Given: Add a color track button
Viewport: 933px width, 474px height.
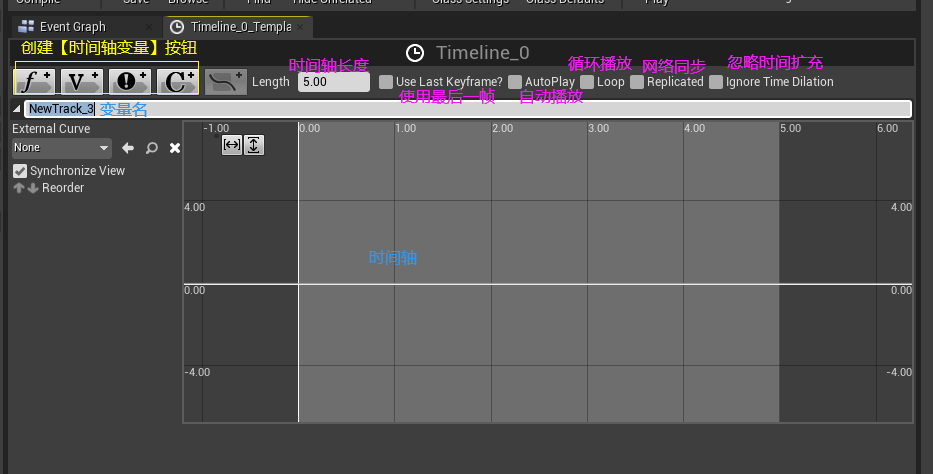Looking at the screenshot, I should click(177, 81).
